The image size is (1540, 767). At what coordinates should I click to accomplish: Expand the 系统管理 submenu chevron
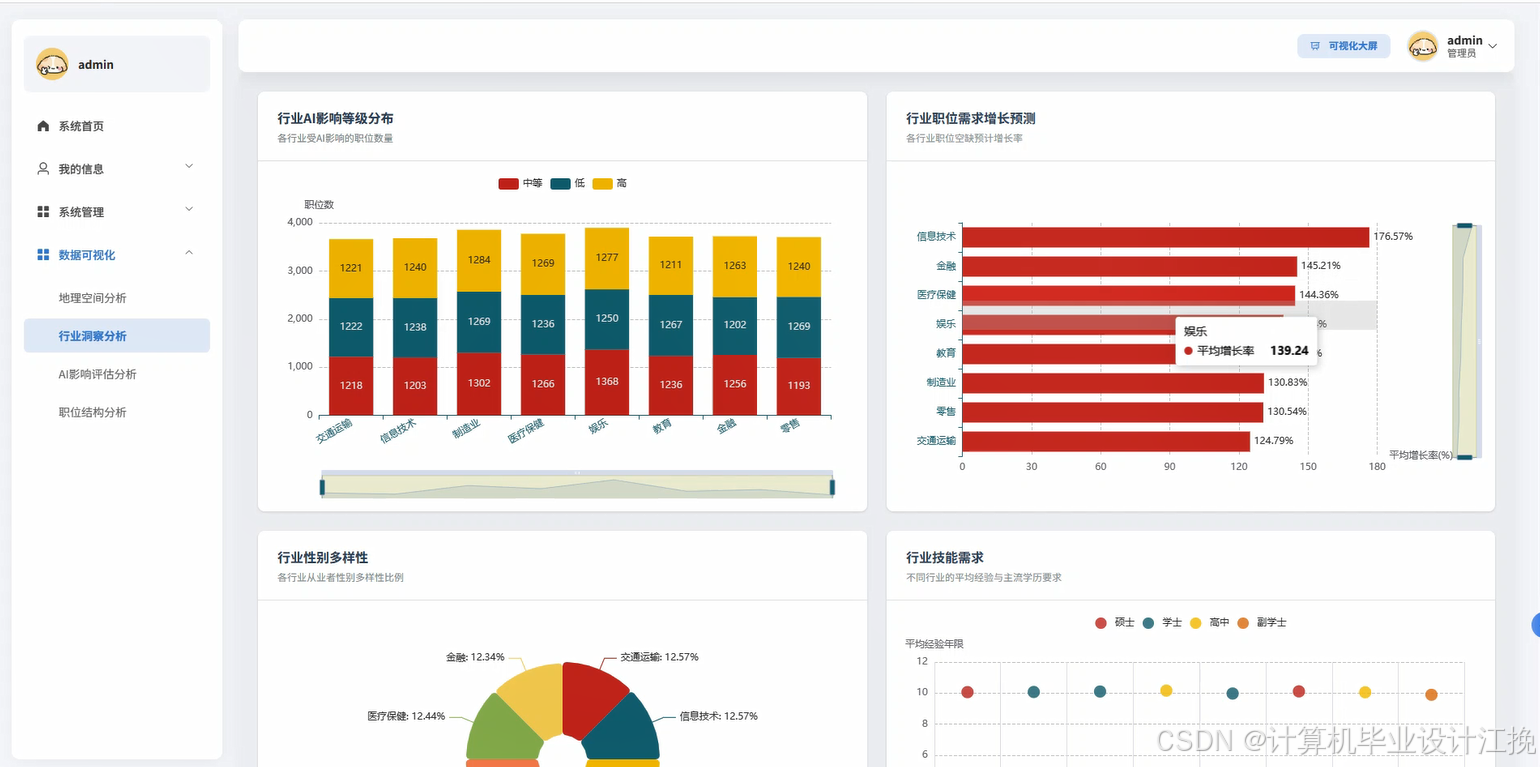point(189,209)
